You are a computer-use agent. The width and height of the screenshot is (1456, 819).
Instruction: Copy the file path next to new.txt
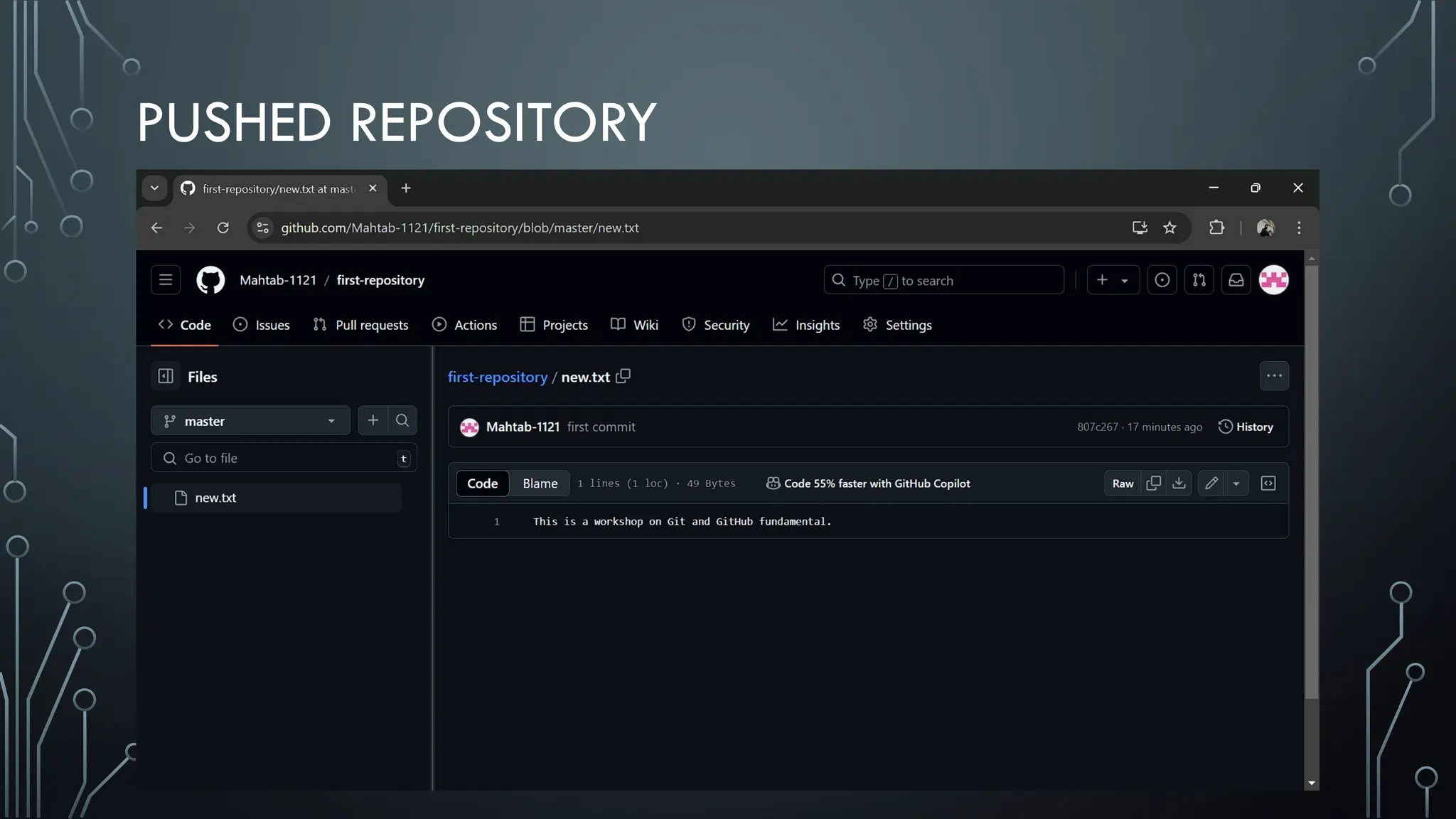click(x=623, y=376)
